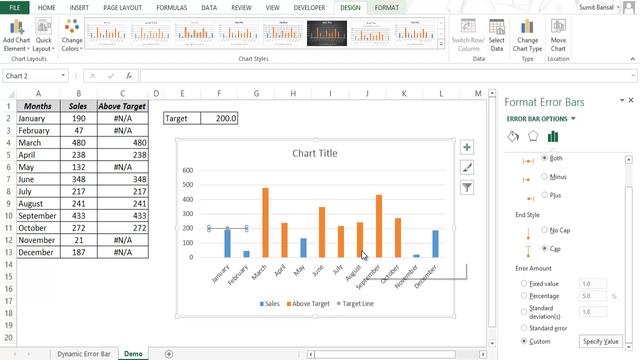Select the March orange bar
Screen dimensions: 640x360
[x=265, y=222]
